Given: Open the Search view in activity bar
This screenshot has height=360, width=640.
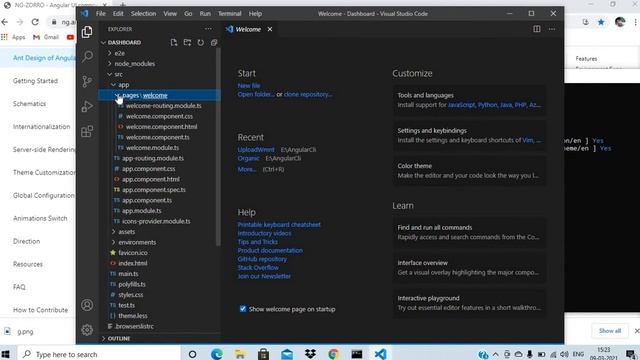Looking at the screenshot, I should click(87, 56).
